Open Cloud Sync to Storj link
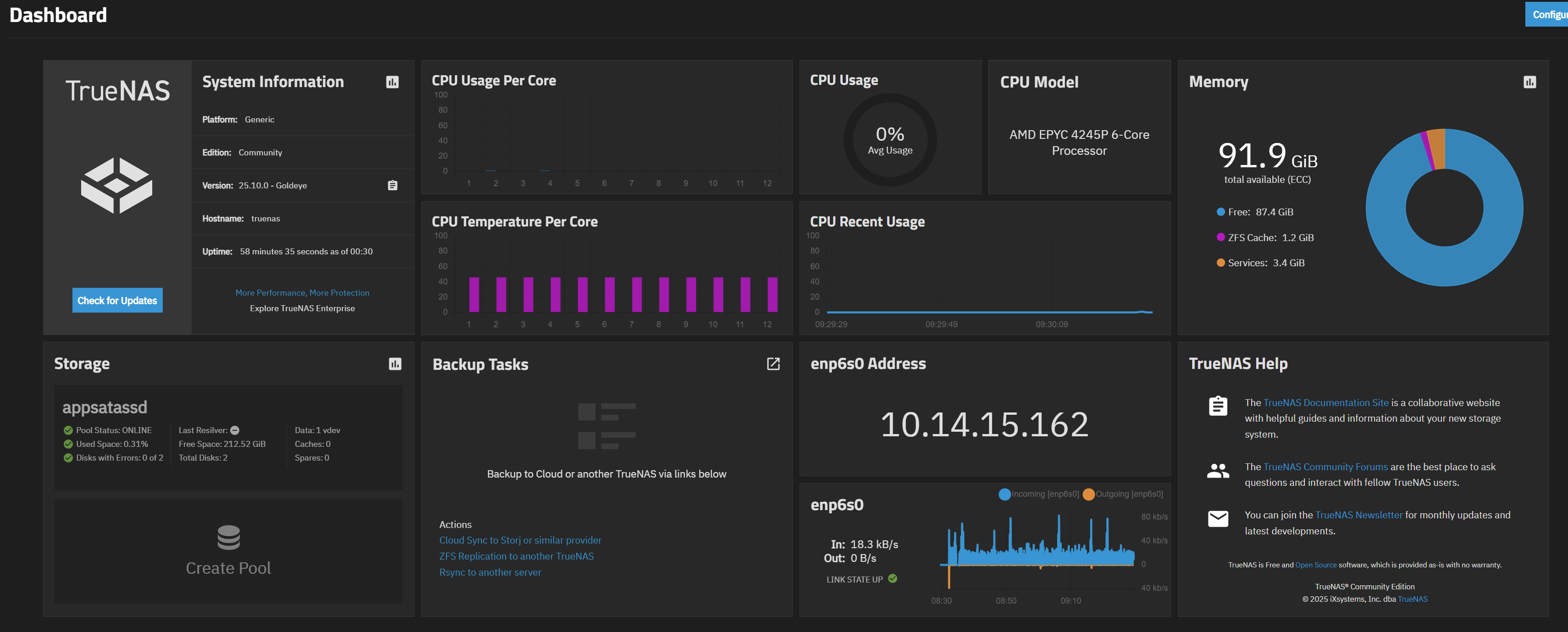The height and width of the screenshot is (632, 1568). (520, 540)
